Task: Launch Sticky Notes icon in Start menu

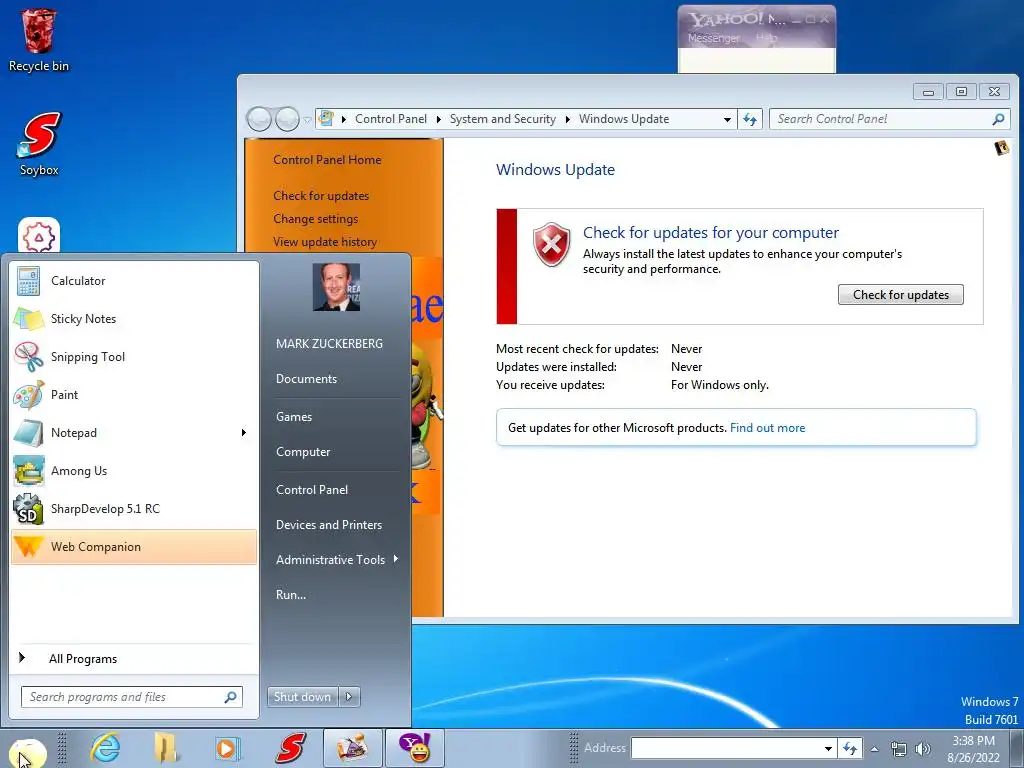Action: pos(29,319)
